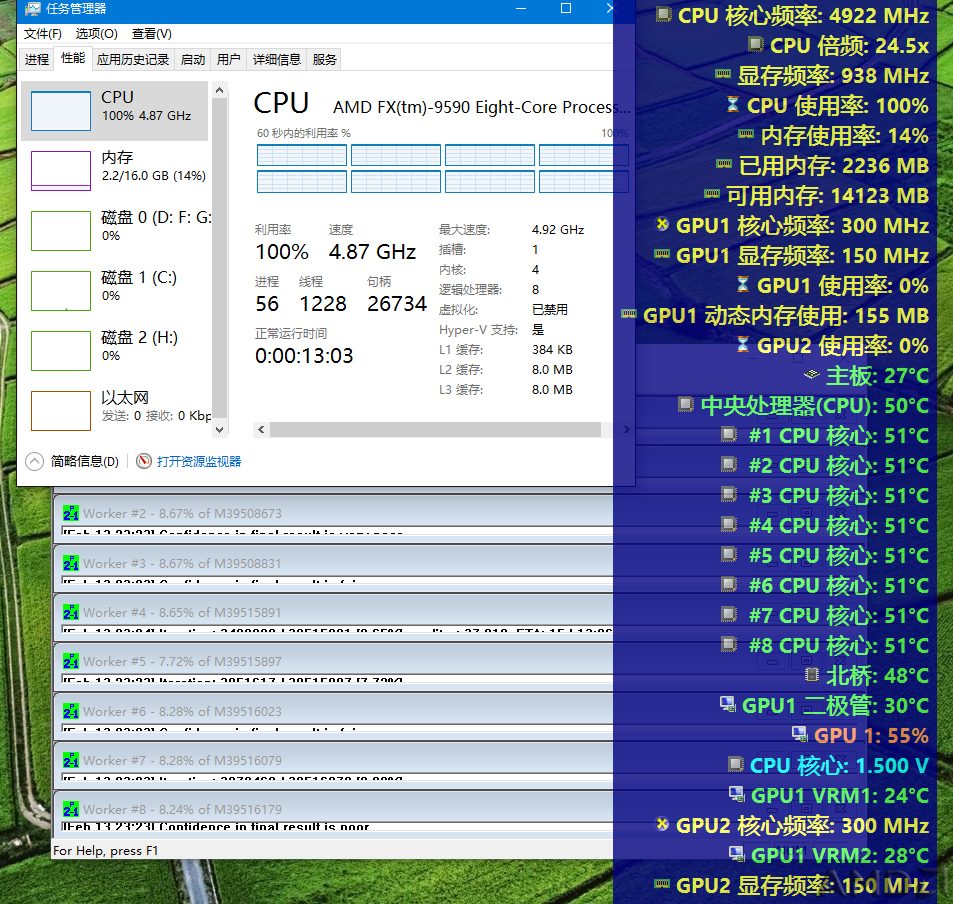953x904 pixels.
Task: Click the resource monitor icon
Action: pos(144,462)
